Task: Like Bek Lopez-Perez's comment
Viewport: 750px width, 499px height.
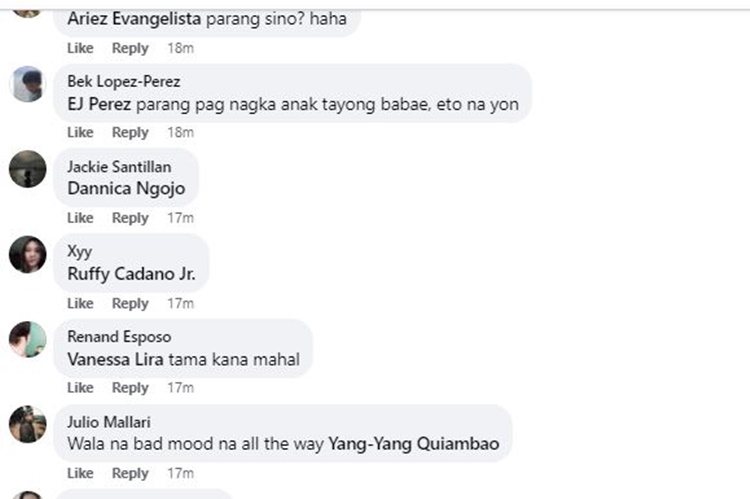Action: pyautogui.click(x=80, y=133)
